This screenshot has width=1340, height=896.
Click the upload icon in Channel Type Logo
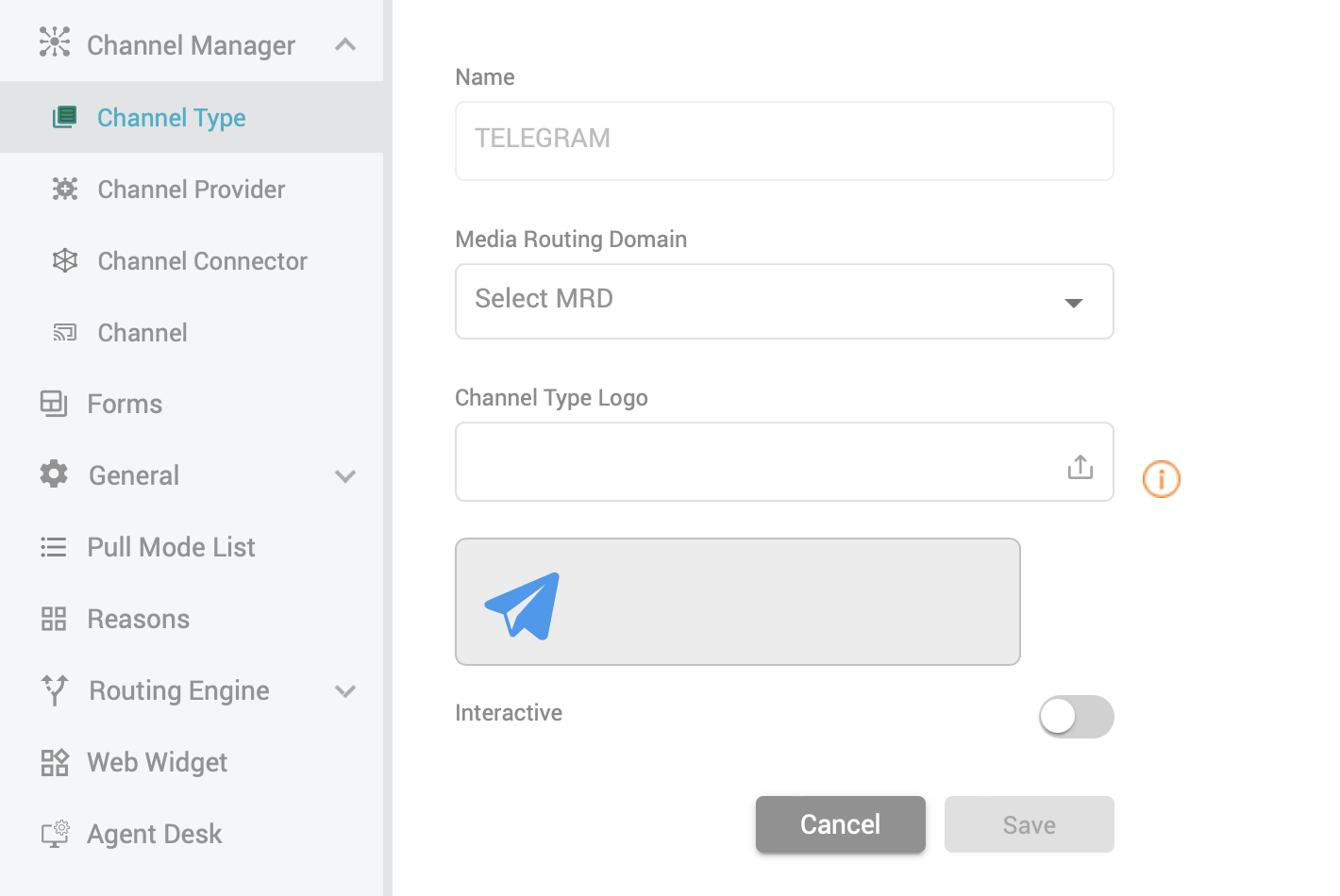[1080, 463]
